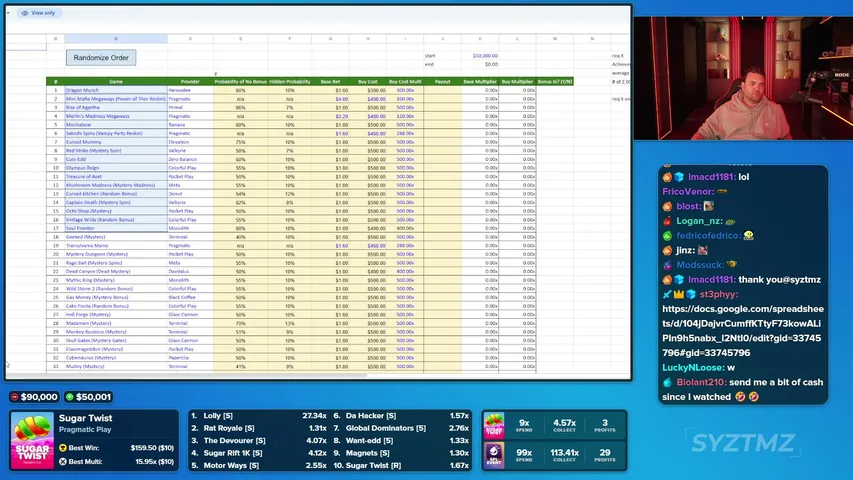Click the Best Multi X icon
Image resolution: width=853 pixels, height=480 pixels.
pyautogui.click(x=63, y=461)
